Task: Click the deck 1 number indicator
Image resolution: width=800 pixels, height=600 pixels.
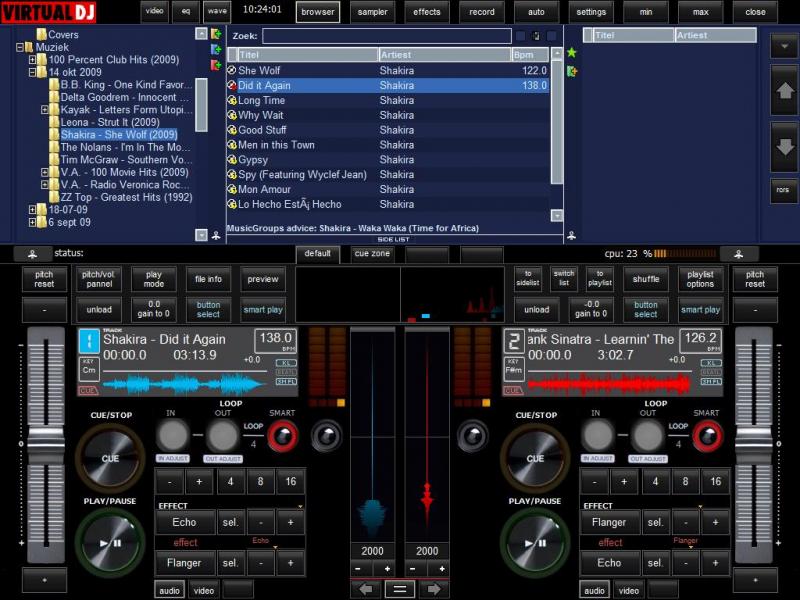Action: pos(89,341)
